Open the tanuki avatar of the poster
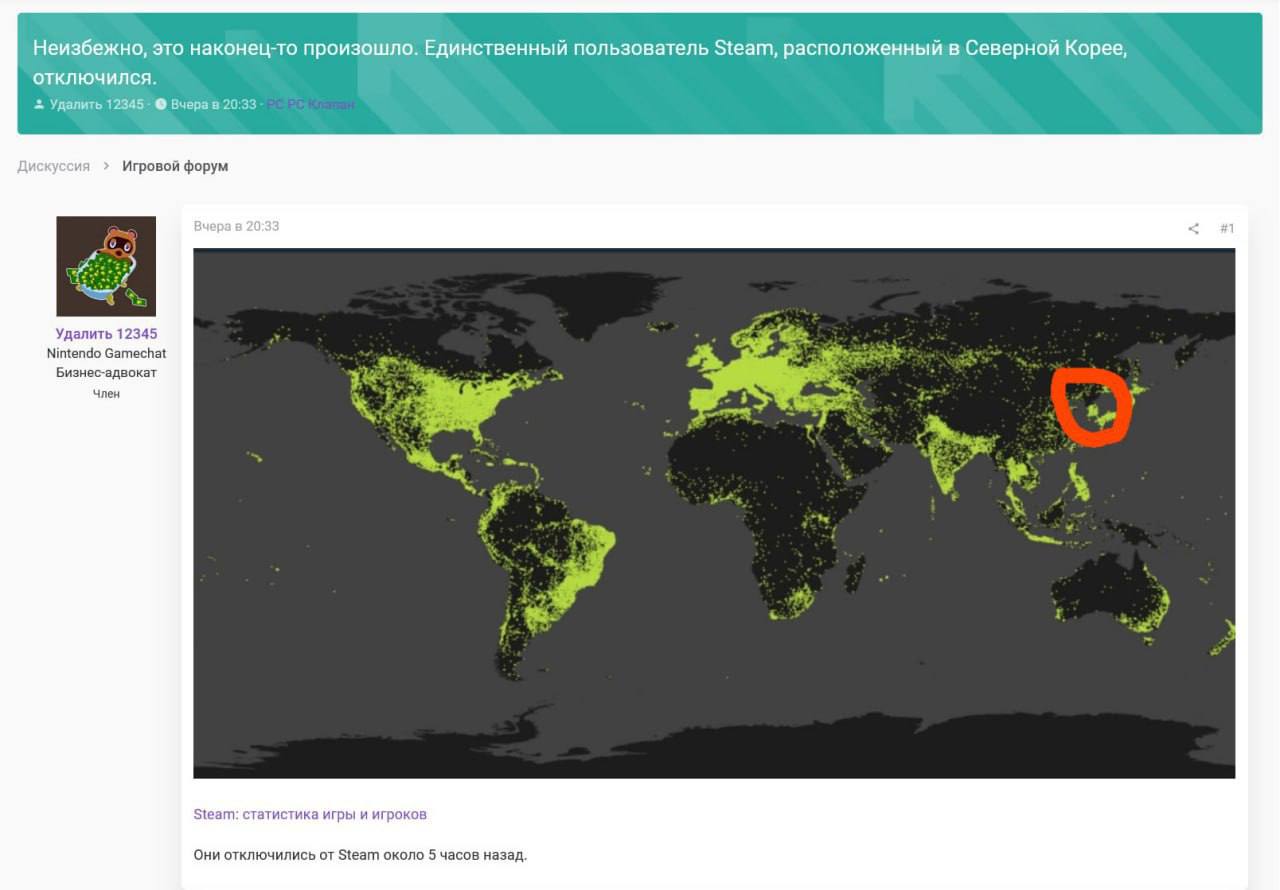This screenshot has height=890, width=1280. coord(106,266)
